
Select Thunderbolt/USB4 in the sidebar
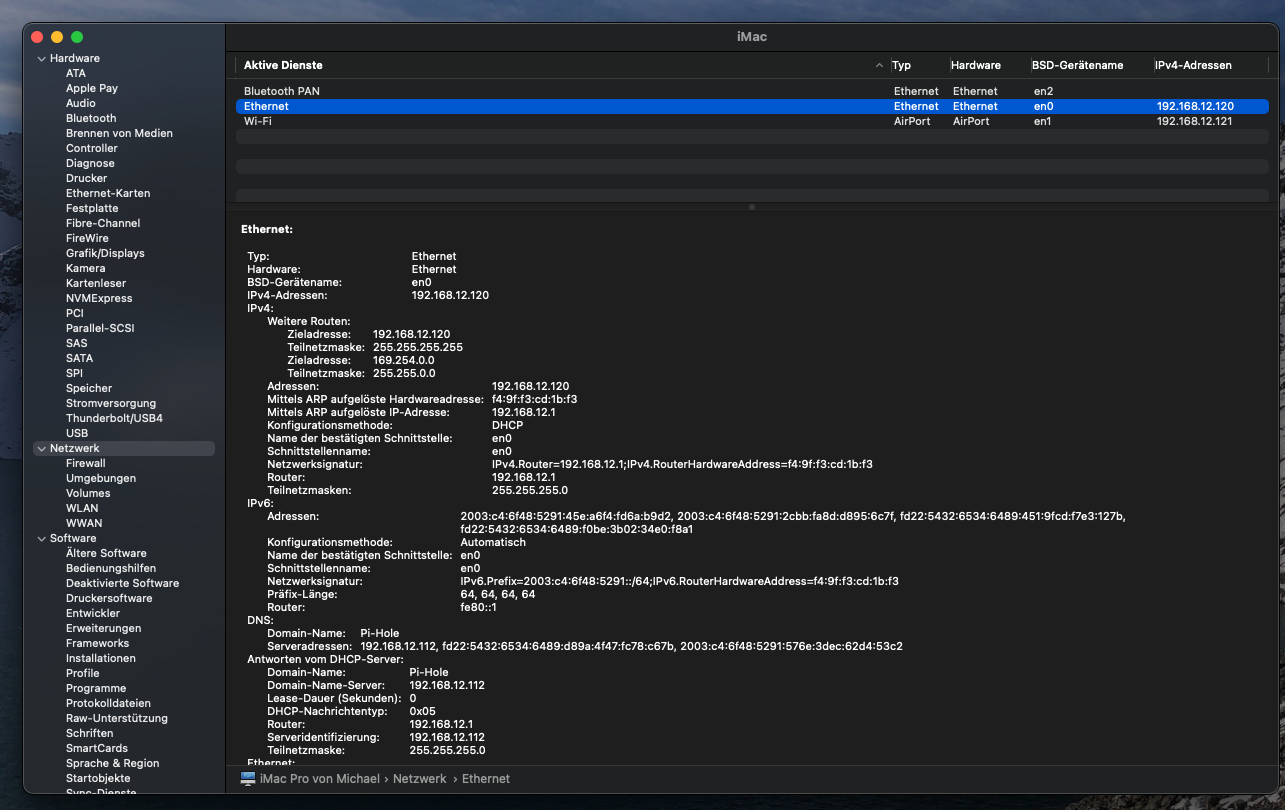coord(114,418)
